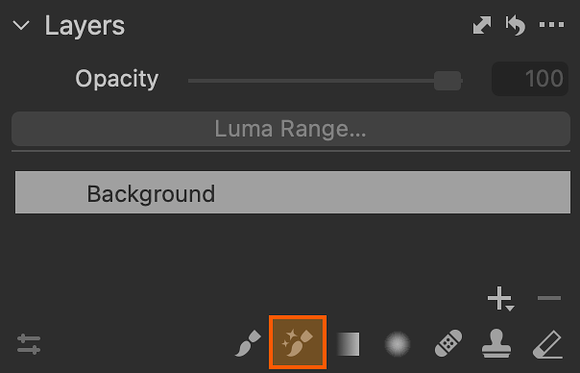Deselect the highlighted Magic Brush tool
The image size is (580, 373).
coord(298,342)
